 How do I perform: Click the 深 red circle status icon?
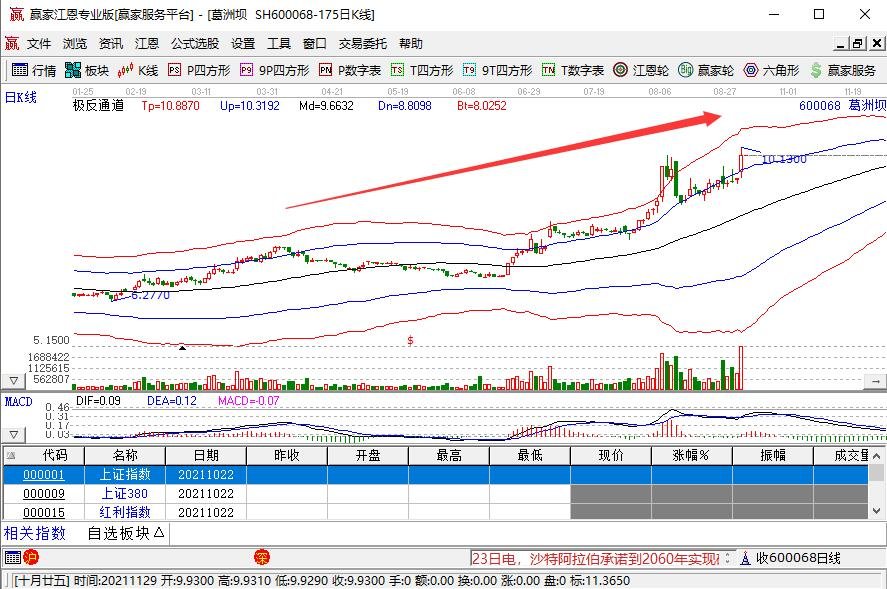tap(262, 558)
